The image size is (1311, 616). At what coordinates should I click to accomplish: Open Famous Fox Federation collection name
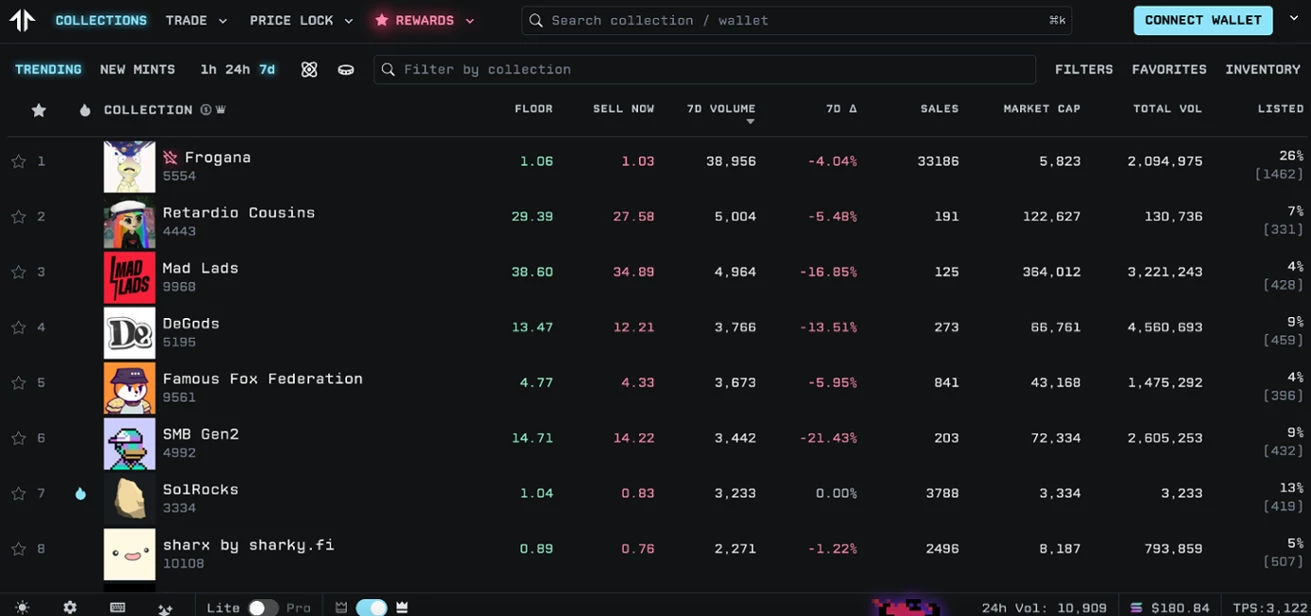(263, 379)
